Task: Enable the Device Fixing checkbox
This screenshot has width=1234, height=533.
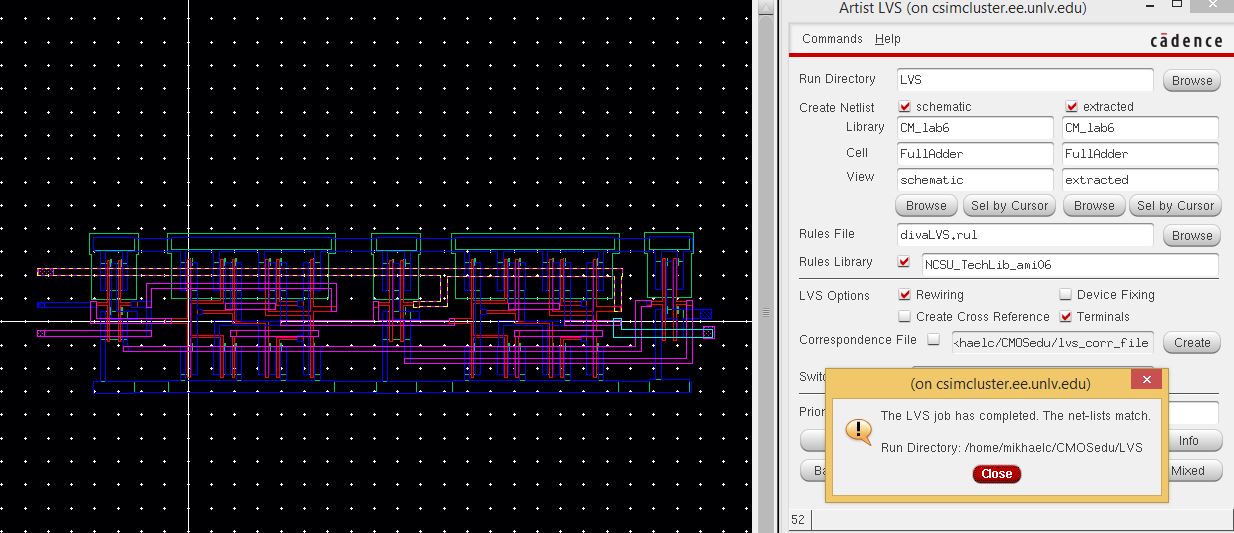Action: click(x=1066, y=295)
